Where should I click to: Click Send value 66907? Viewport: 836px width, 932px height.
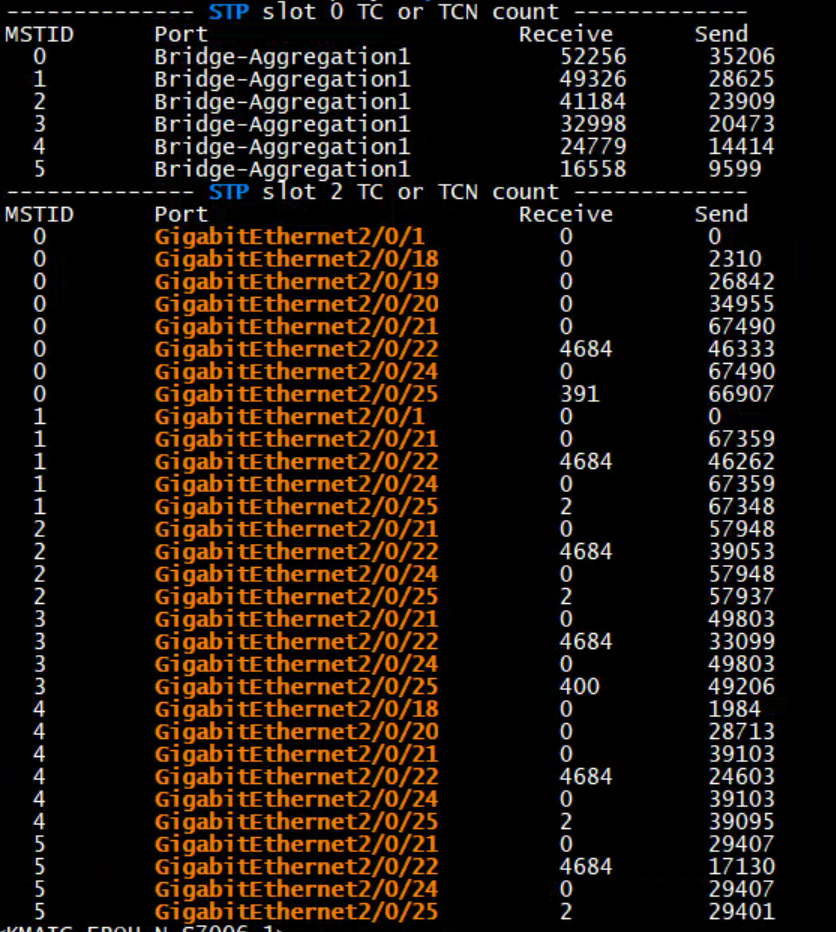click(x=741, y=395)
